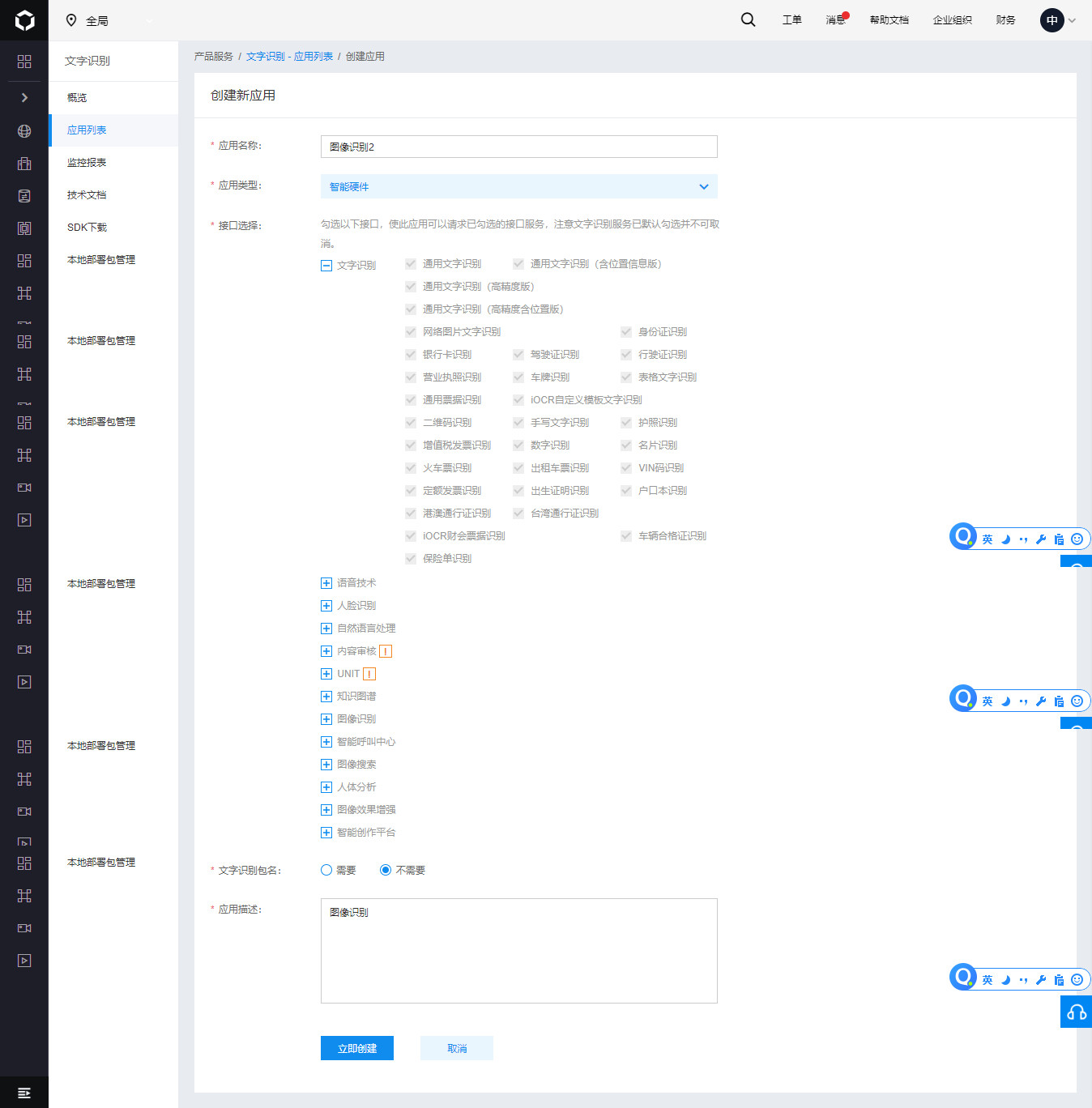
Task: Click the 消息 notifications item with red dot
Action: pos(836,20)
